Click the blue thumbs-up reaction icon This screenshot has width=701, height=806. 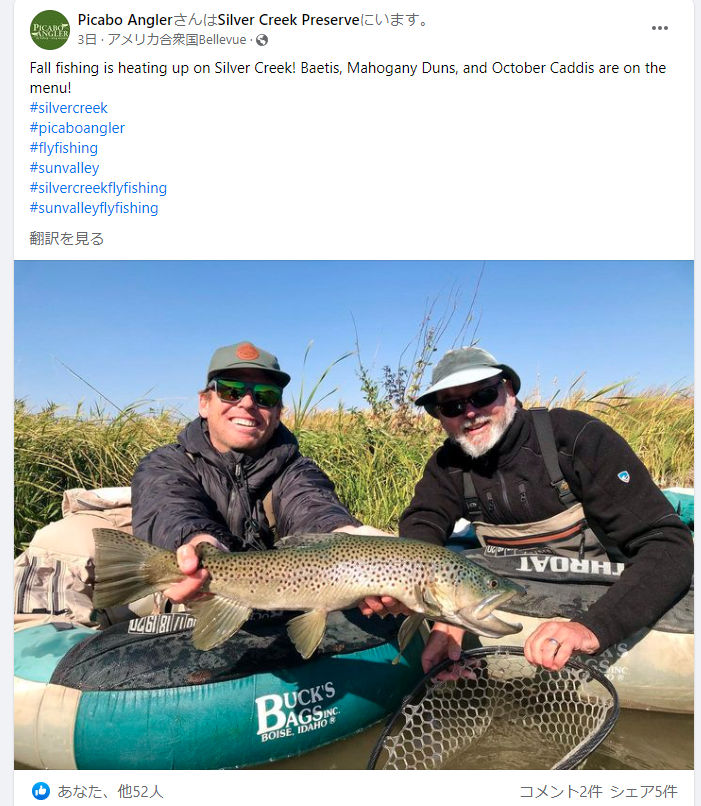coord(41,791)
